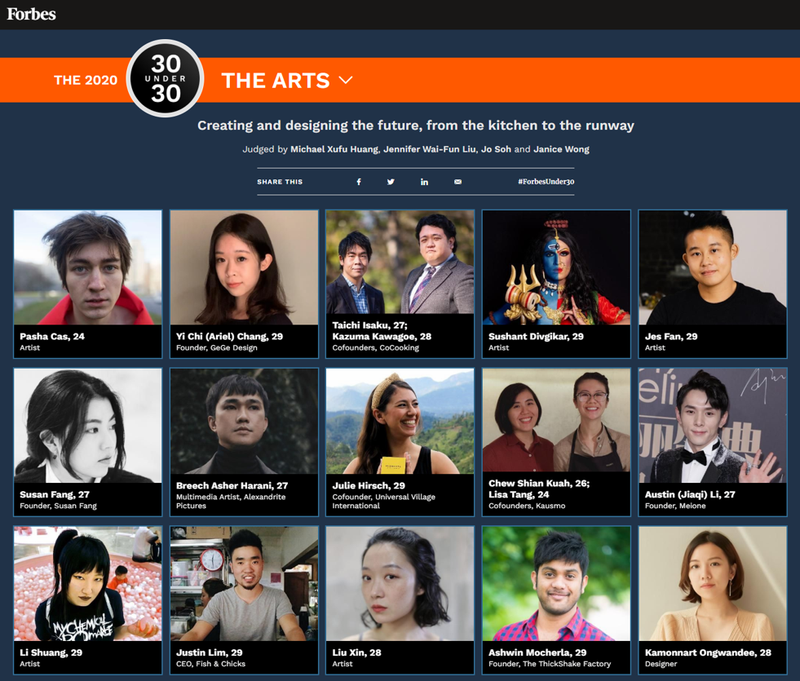Open judge Janice Wong link
The width and height of the screenshot is (800, 681).
point(561,149)
